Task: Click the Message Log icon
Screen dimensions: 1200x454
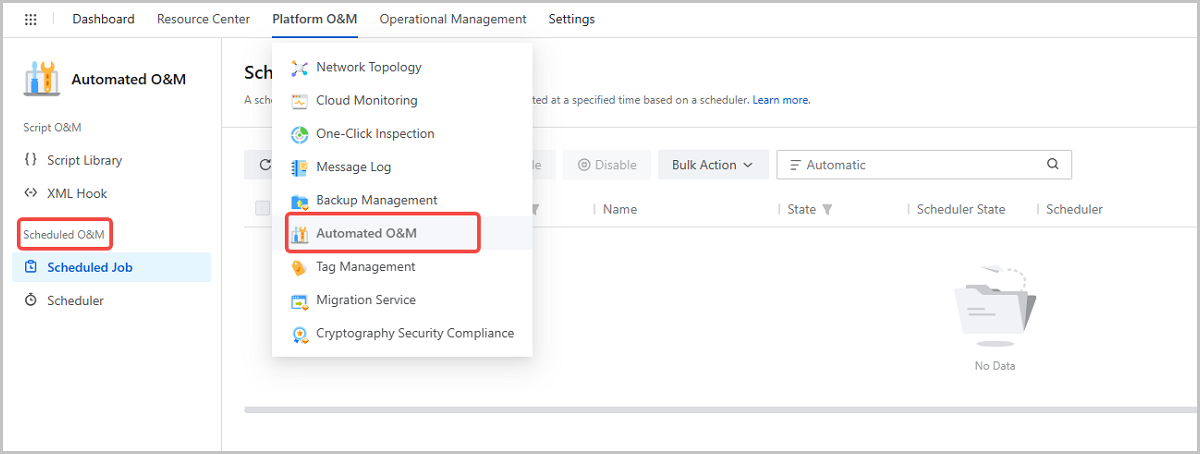Action: pos(299,167)
